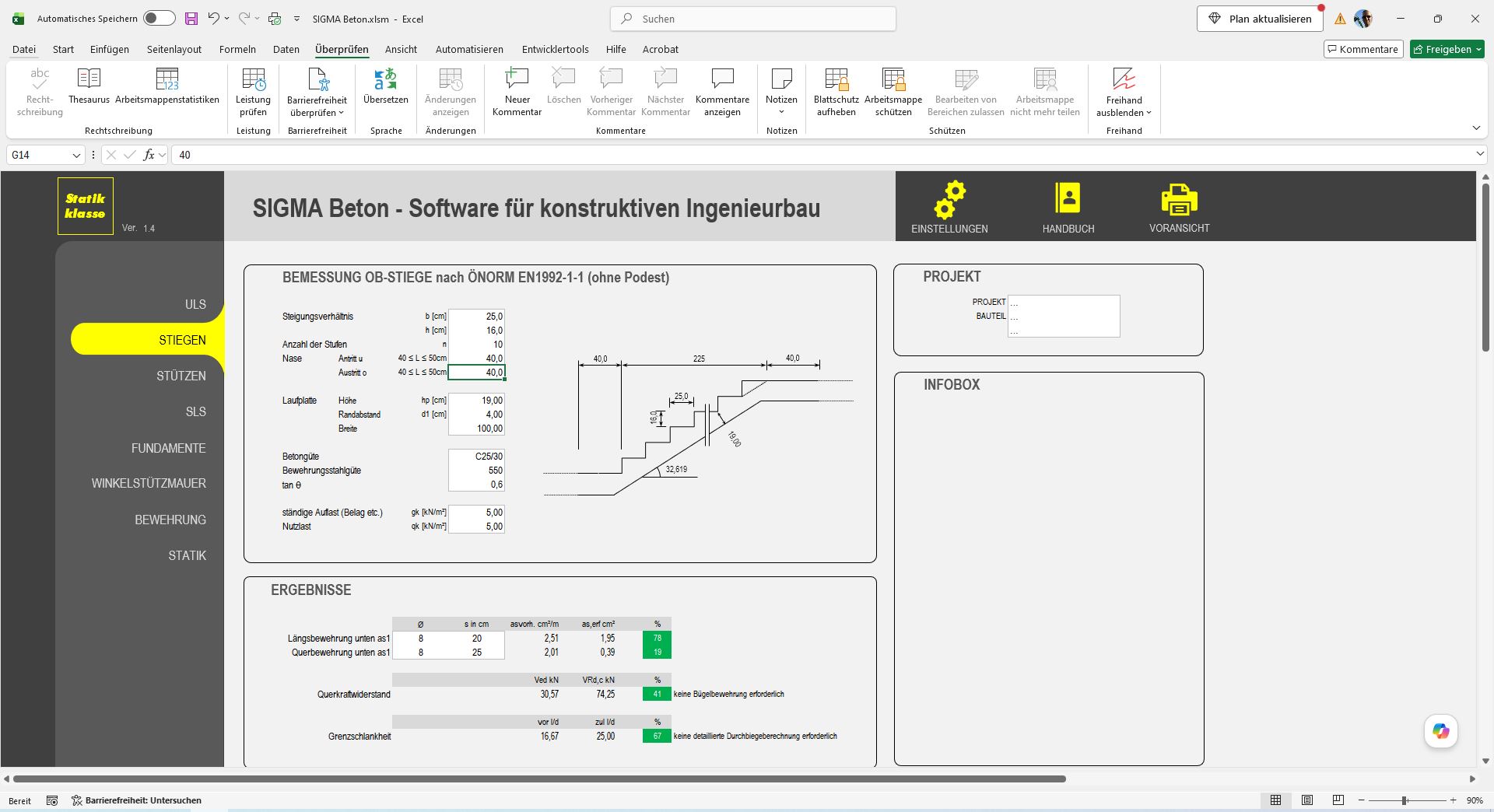The width and height of the screenshot is (1494, 812).
Task: Open the Entwicklertools tab
Action: (x=555, y=49)
